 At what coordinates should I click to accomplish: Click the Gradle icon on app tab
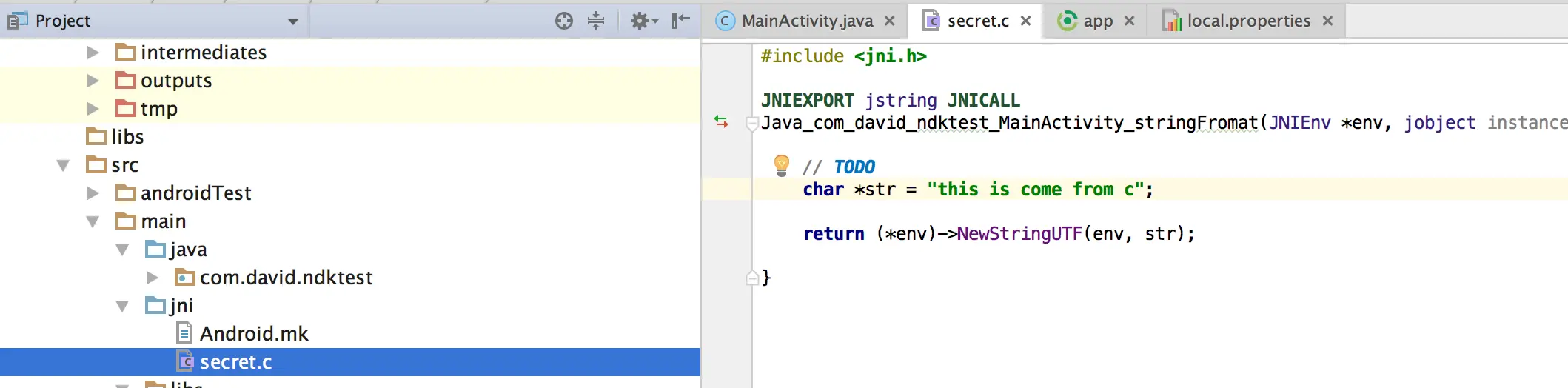click(x=1067, y=21)
